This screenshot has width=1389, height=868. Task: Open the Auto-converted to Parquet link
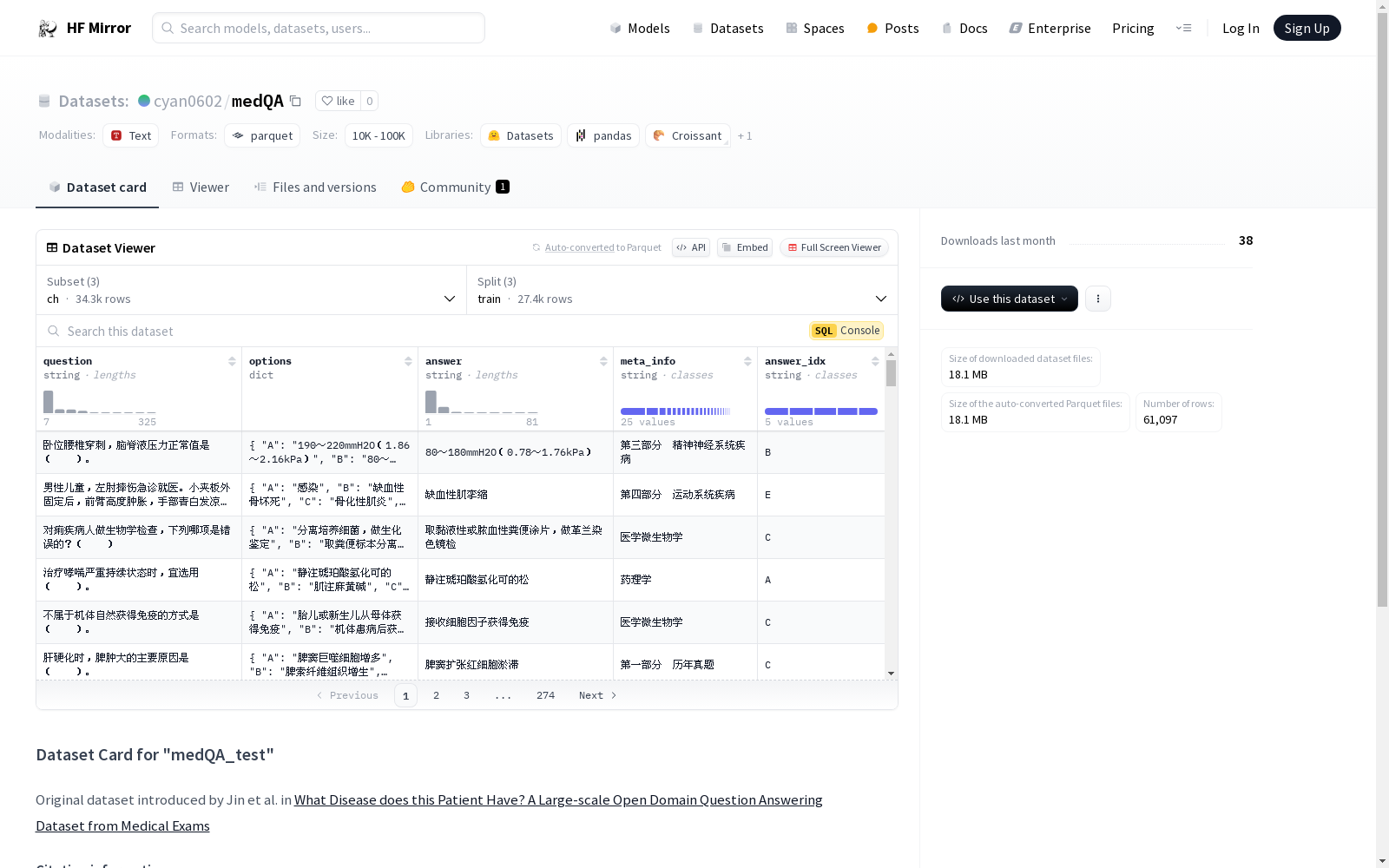596,247
